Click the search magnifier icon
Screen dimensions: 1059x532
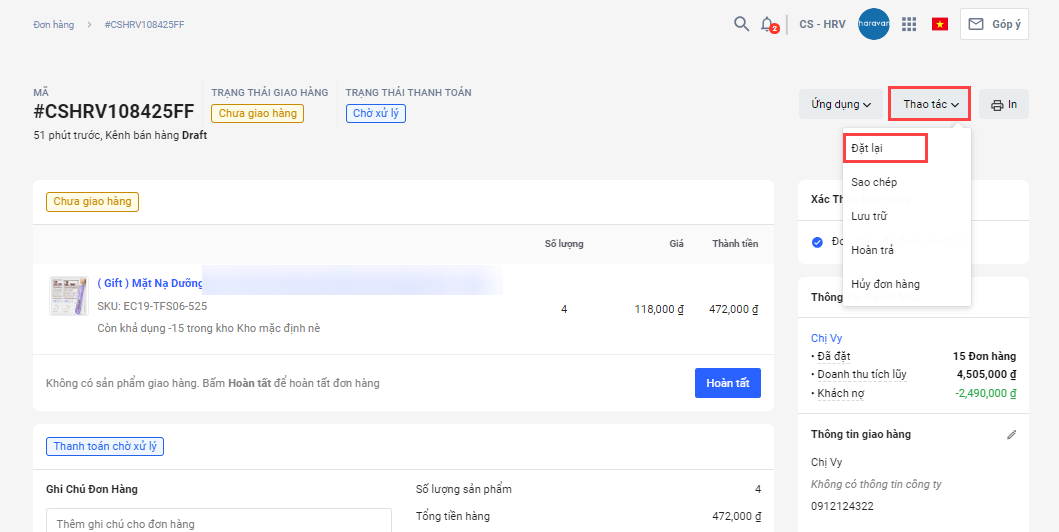[741, 24]
